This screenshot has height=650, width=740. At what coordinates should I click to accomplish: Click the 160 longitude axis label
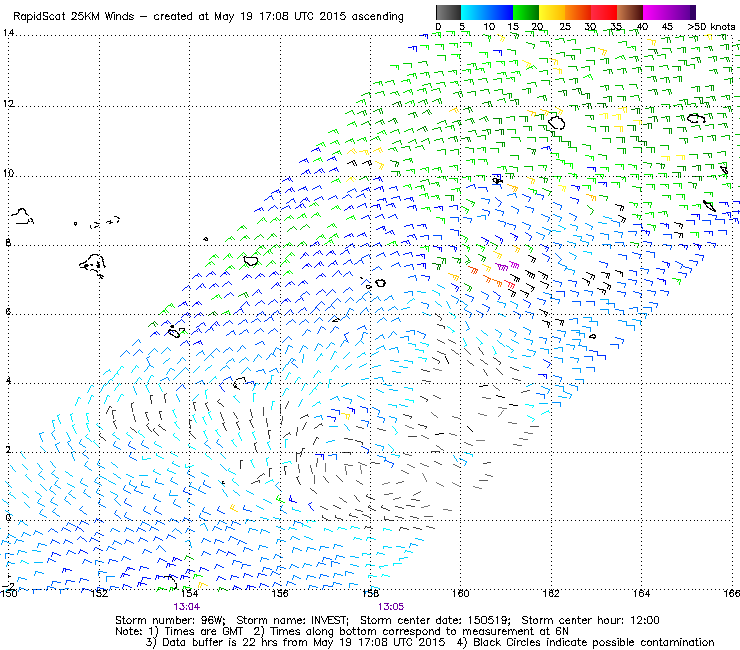tap(460, 593)
